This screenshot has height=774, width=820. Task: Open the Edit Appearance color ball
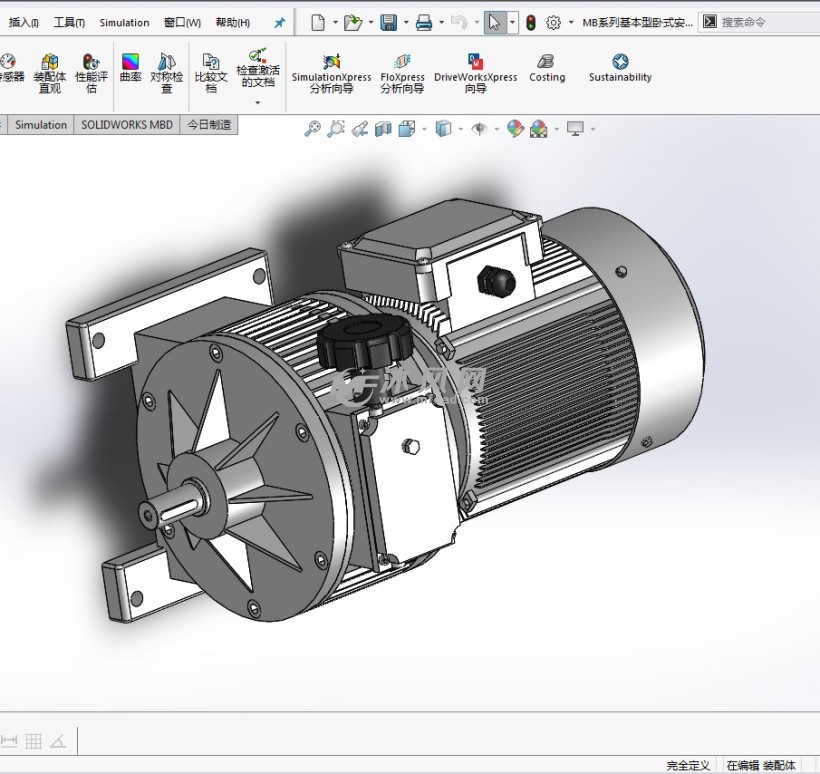coord(514,128)
